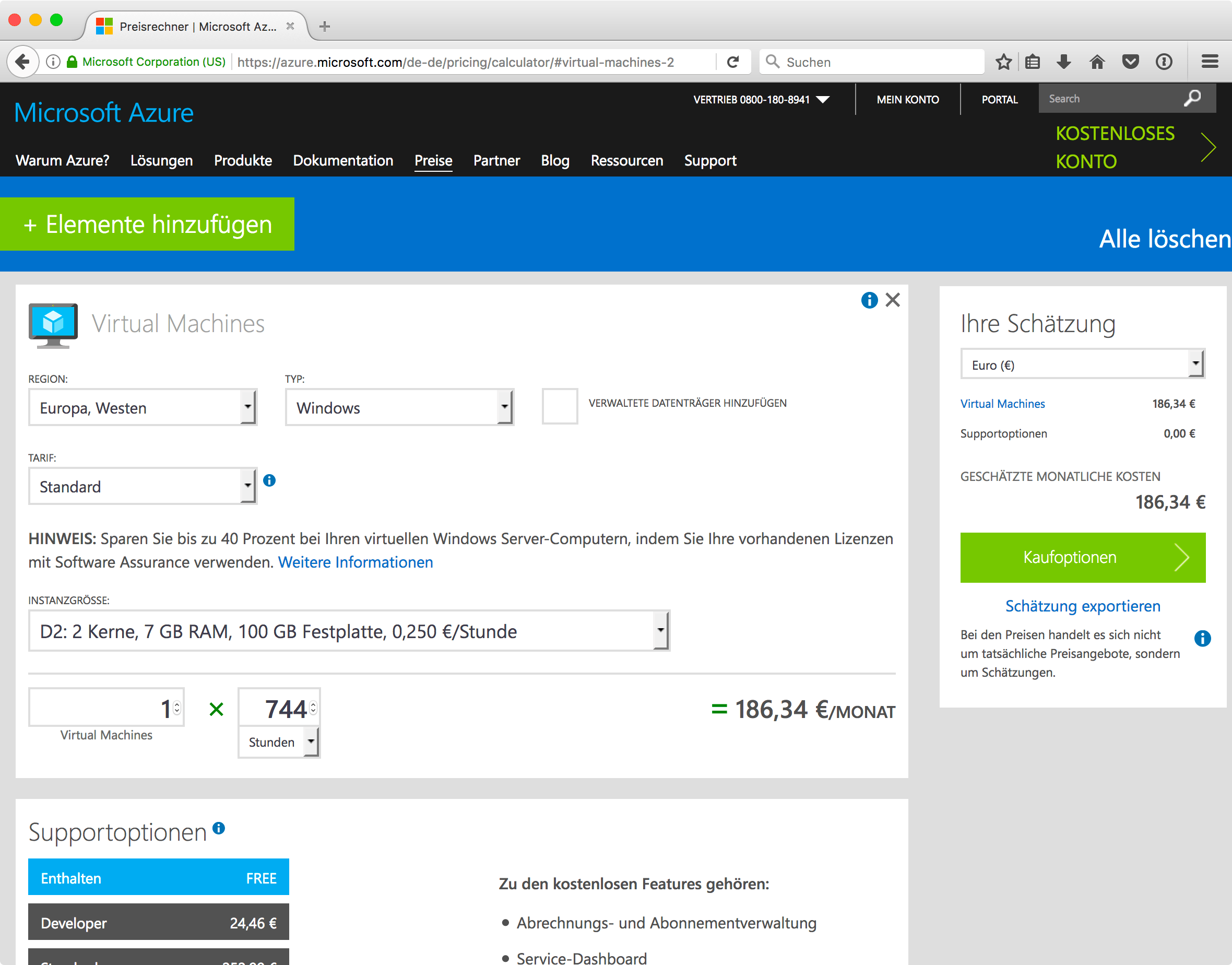Click the browser back arrow button
1232x965 pixels.
click(22, 62)
